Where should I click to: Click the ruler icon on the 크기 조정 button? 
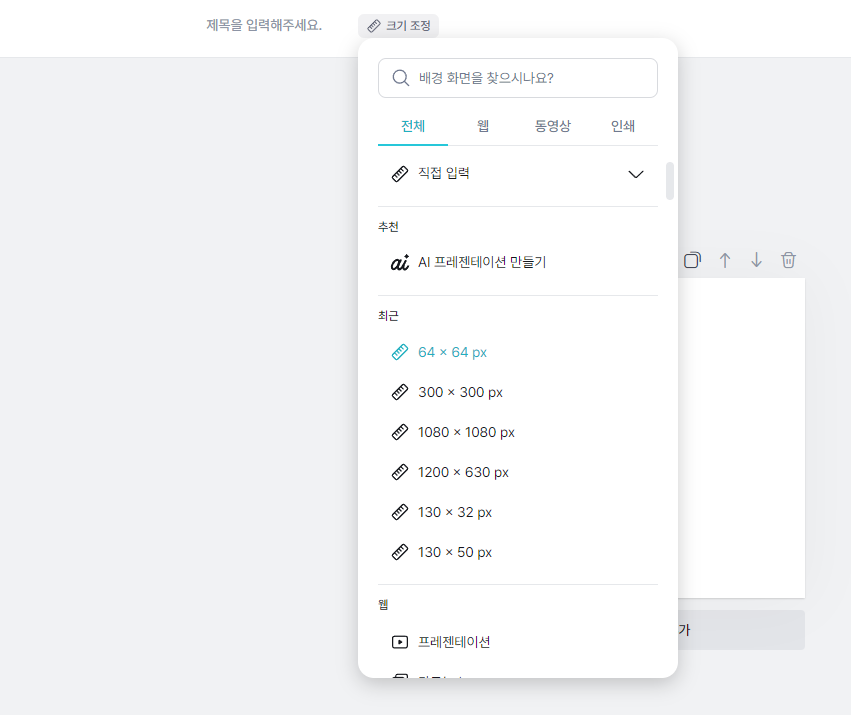pos(376,26)
